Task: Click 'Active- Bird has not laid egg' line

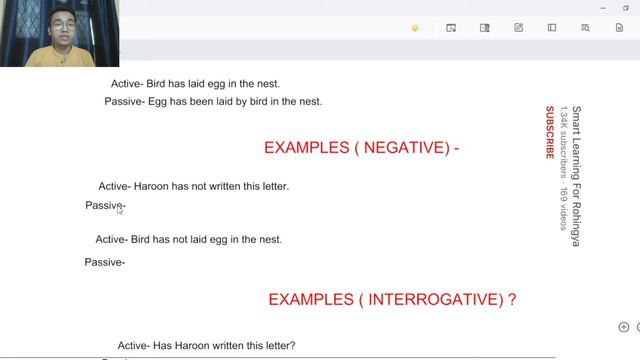Action: (x=189, y=239)
